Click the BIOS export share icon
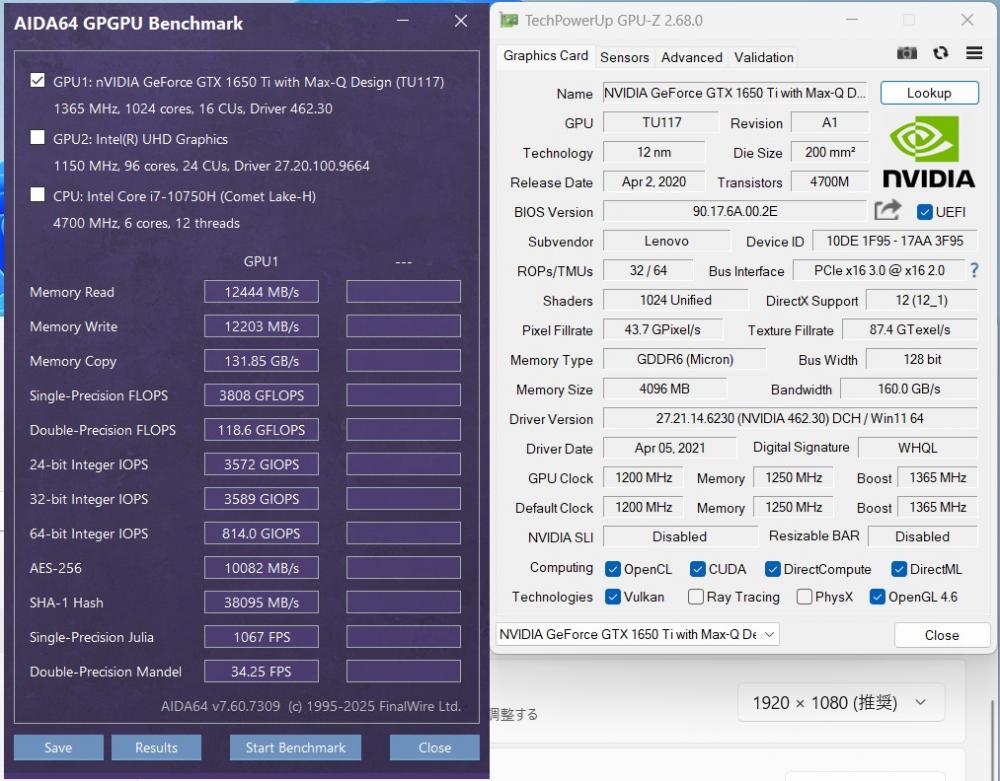This screenshot has width=1000, height=781. [887, 211]
